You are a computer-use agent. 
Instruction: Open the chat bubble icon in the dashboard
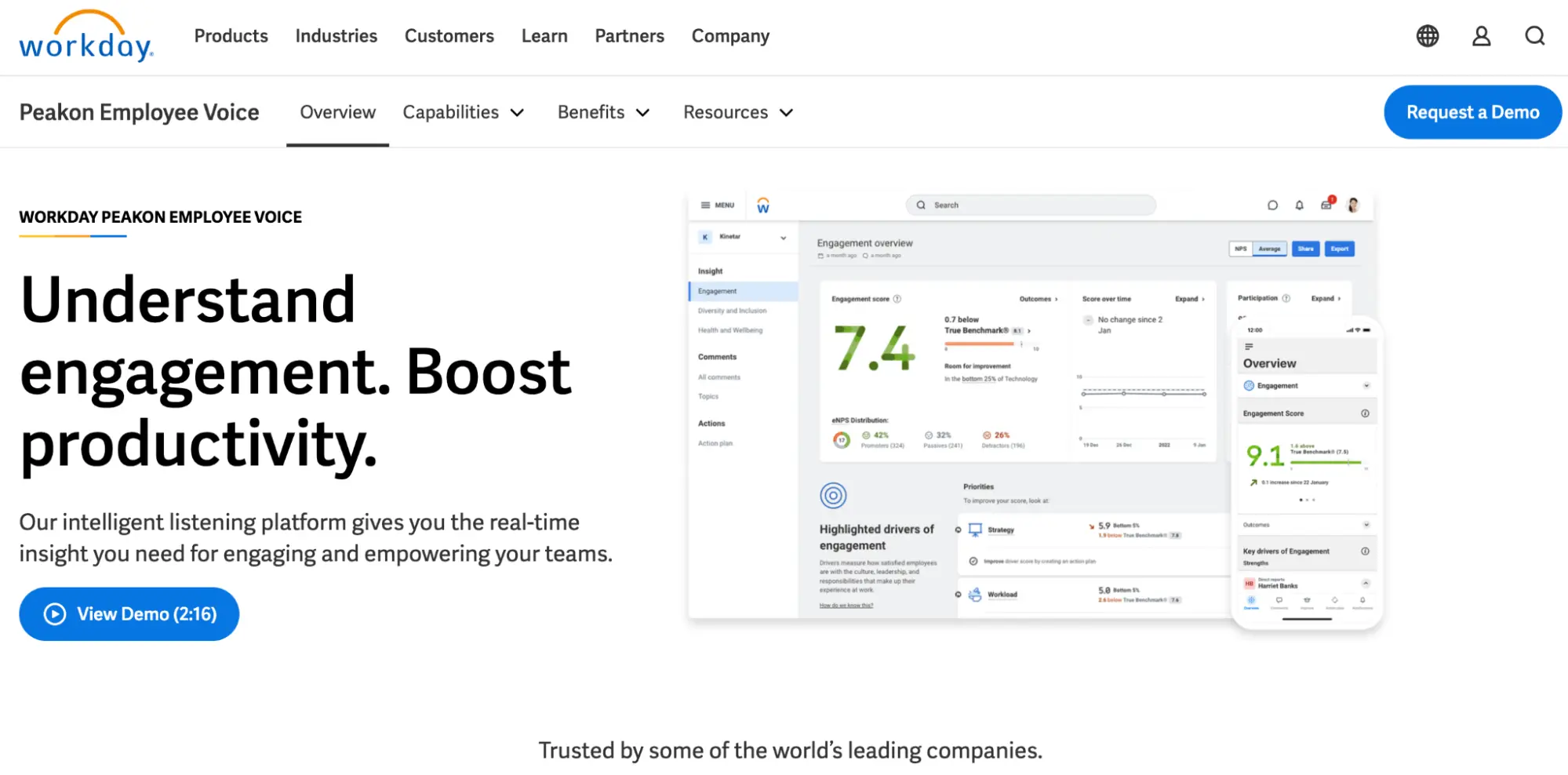tap(1271, 205)
